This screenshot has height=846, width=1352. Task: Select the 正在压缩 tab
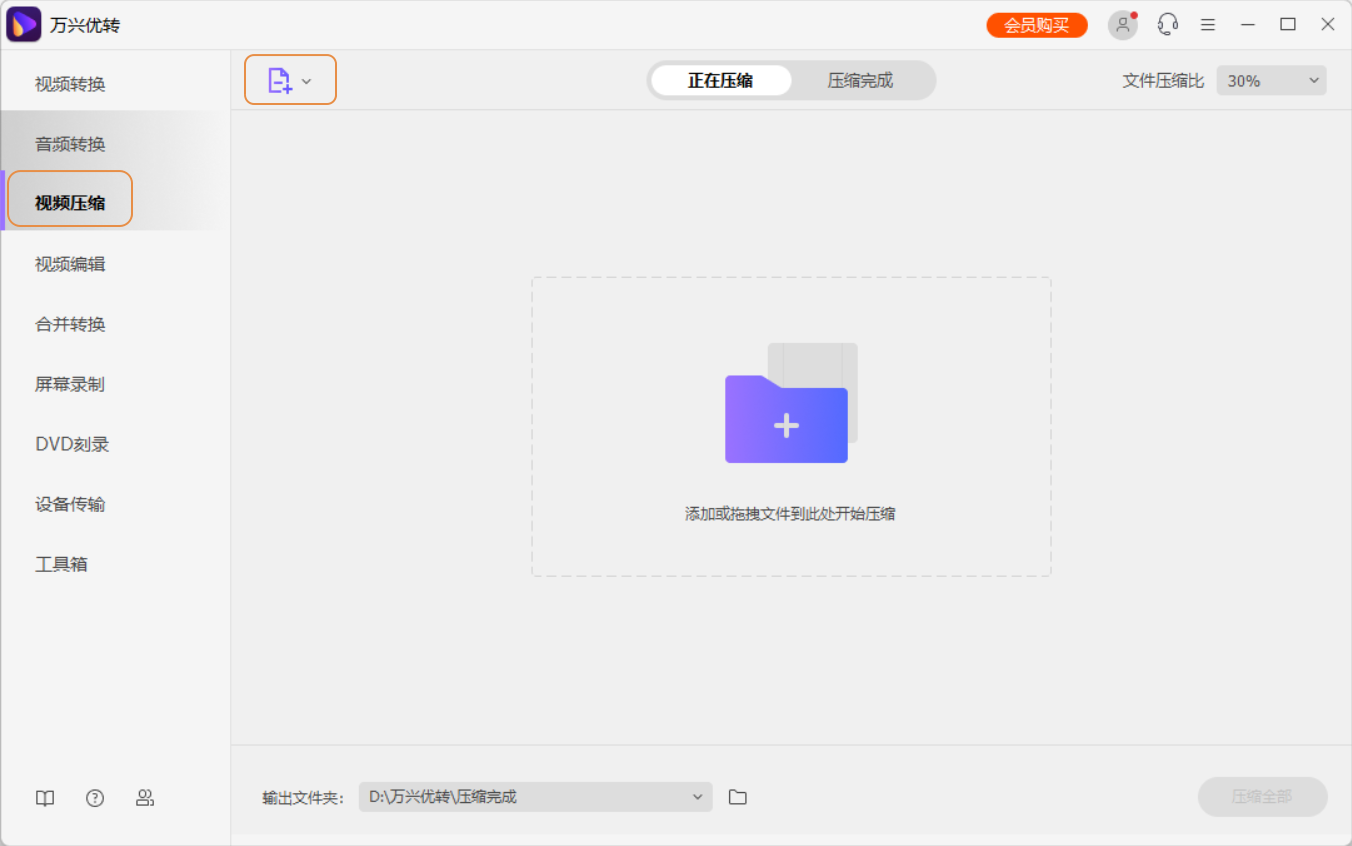(x=721, y=80)
